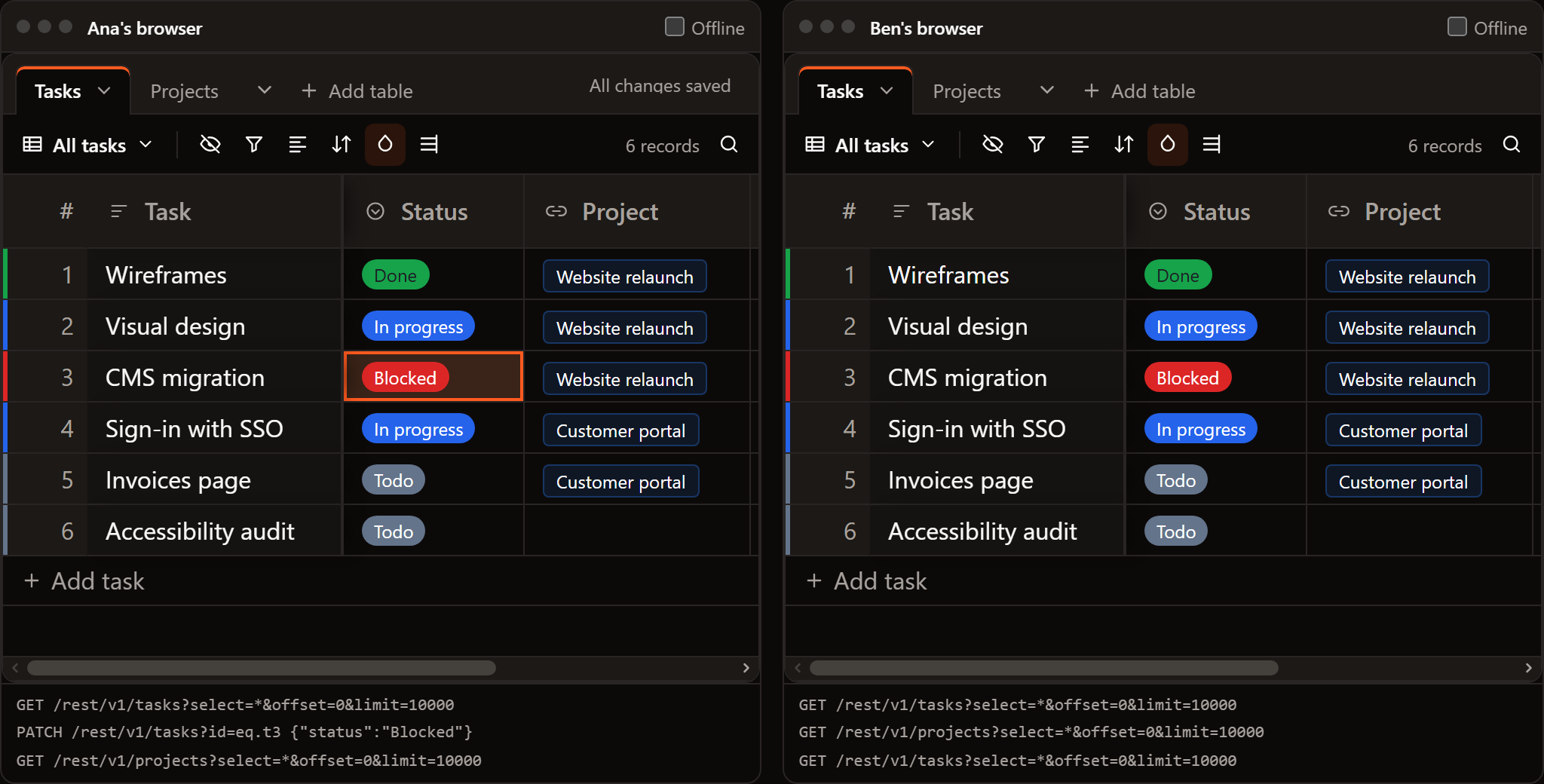
Task: Click horizontal scrollbar in Ana's table
Action: [x=262, y=668]
